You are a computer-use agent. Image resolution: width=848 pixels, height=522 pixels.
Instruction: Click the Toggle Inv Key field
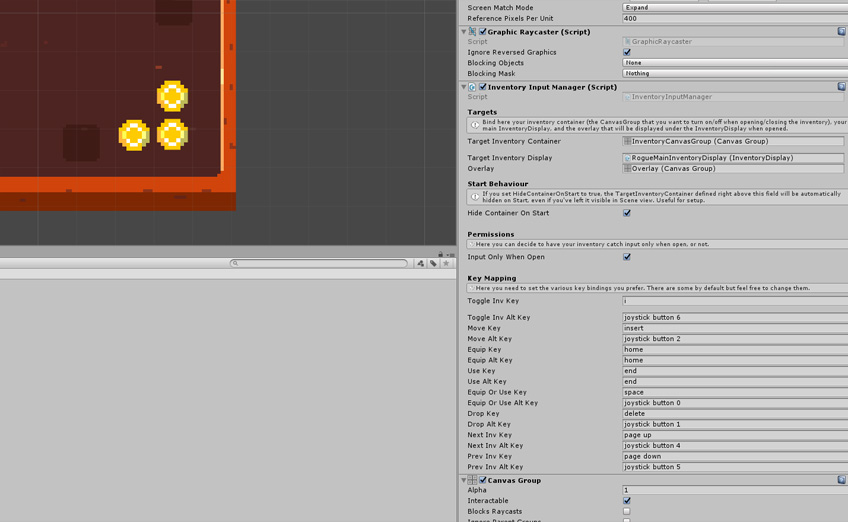coord(735,301)
